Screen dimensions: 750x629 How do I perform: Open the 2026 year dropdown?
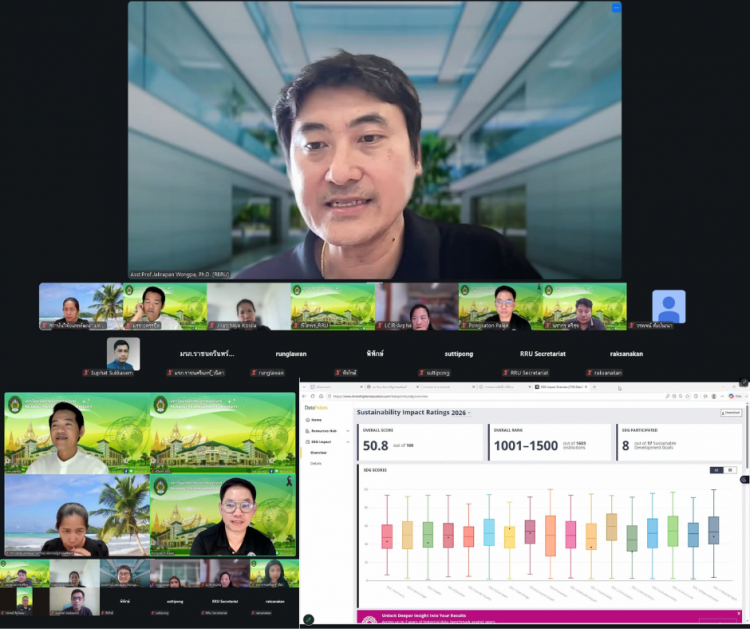click(462, 413)
